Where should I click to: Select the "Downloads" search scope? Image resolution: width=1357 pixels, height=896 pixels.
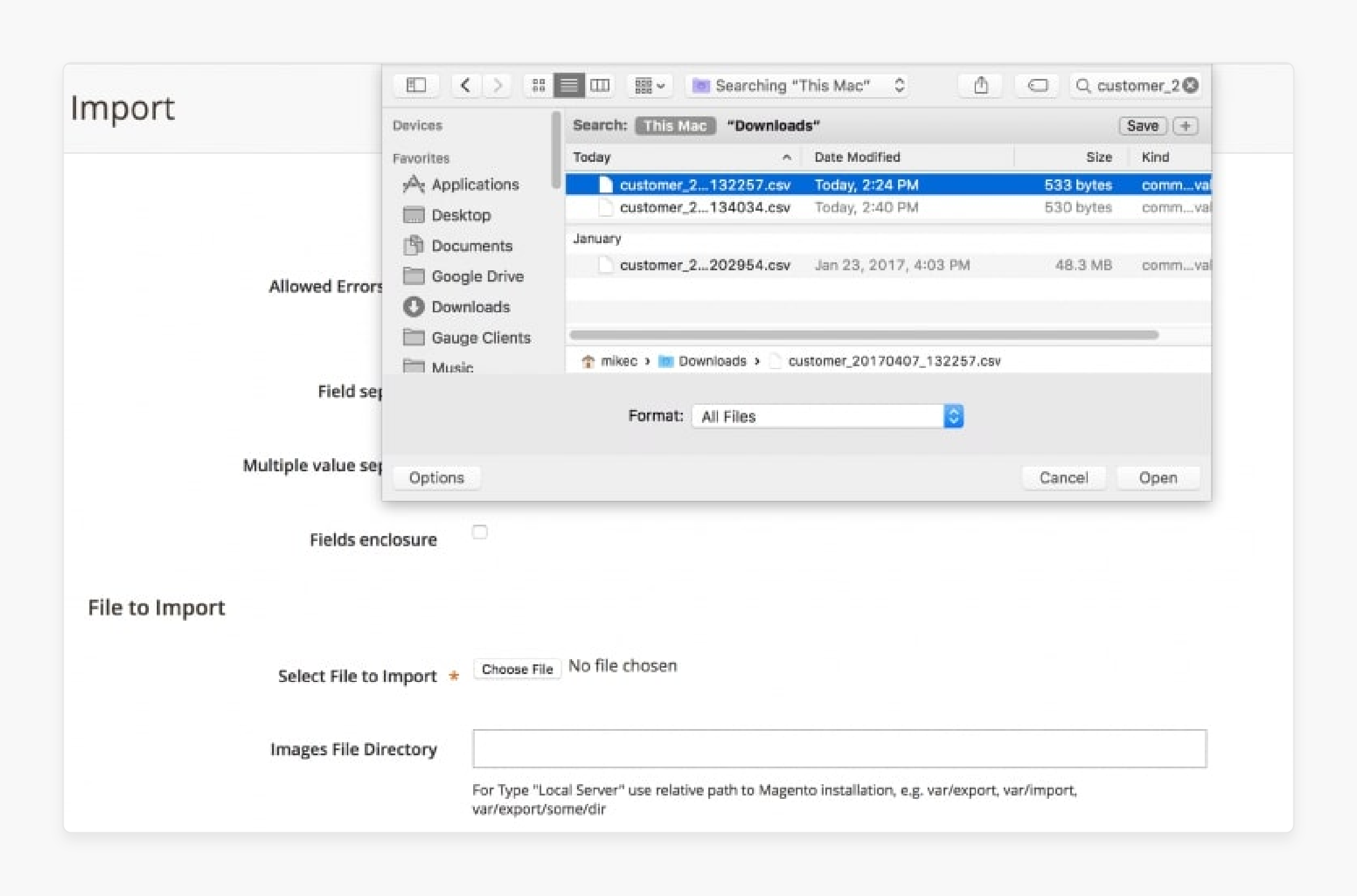click(x=774, y=125)
